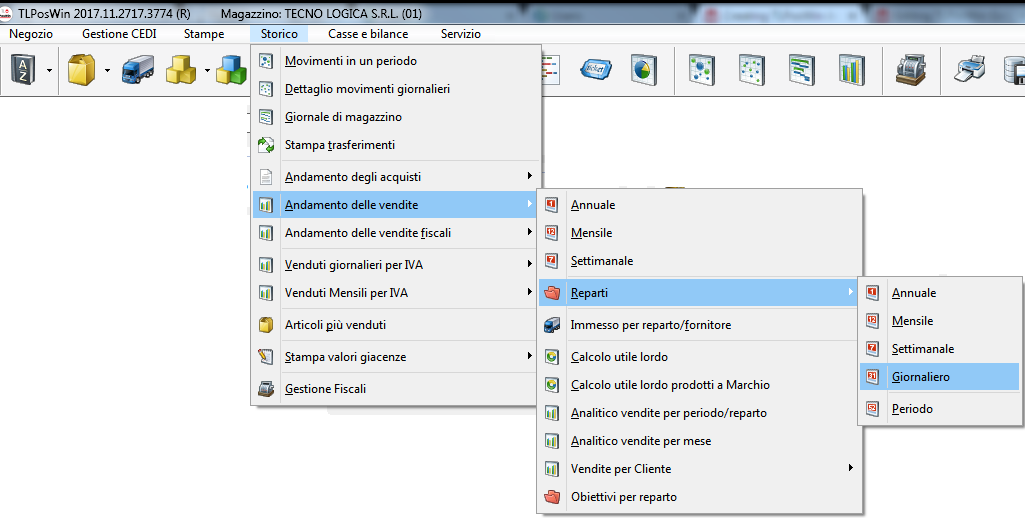Viewport: 1025px width, 518px height.
Task: Click the green bar chart toolbar icon
Action: pos(851,70)
